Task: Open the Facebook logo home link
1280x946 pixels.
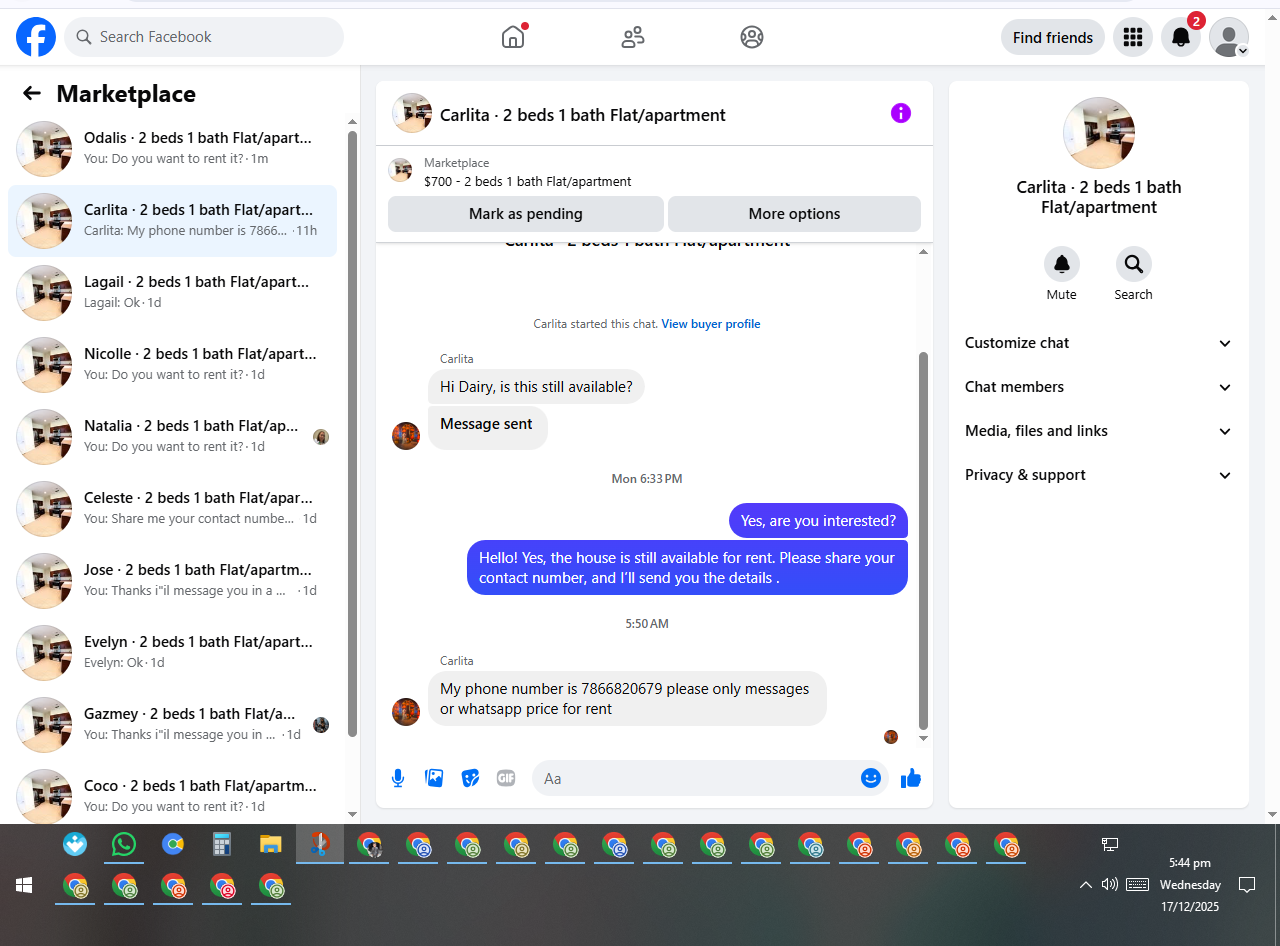Action: (x=36, y=37)
